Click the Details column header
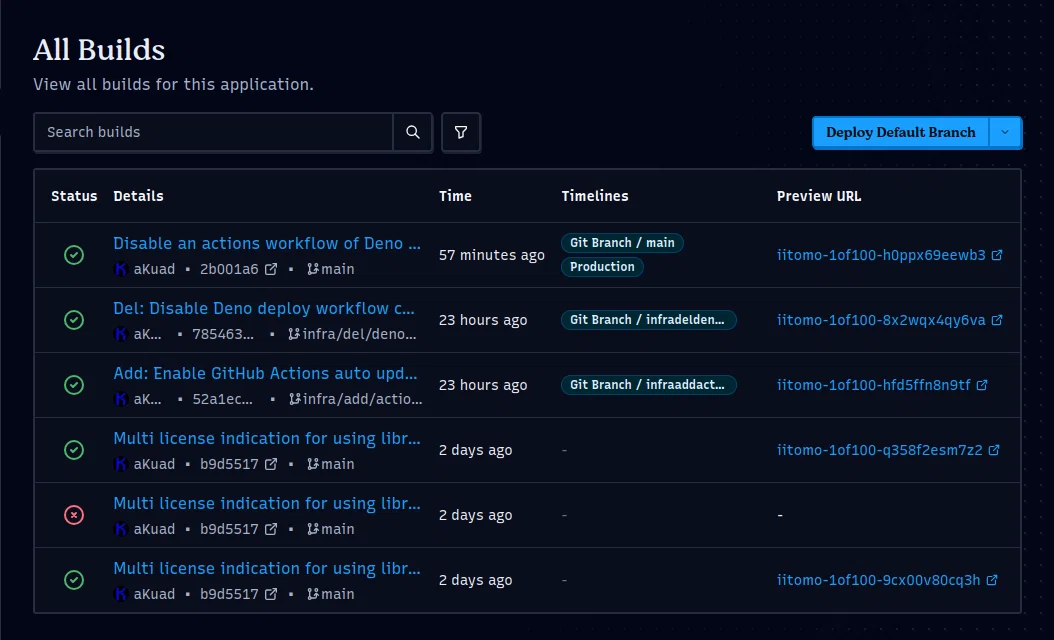1054x640 pixels. 138,196
